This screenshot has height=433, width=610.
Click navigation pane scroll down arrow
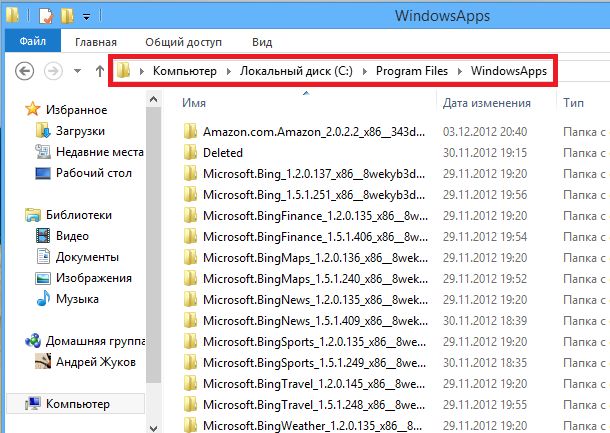(x=153, y=428)
